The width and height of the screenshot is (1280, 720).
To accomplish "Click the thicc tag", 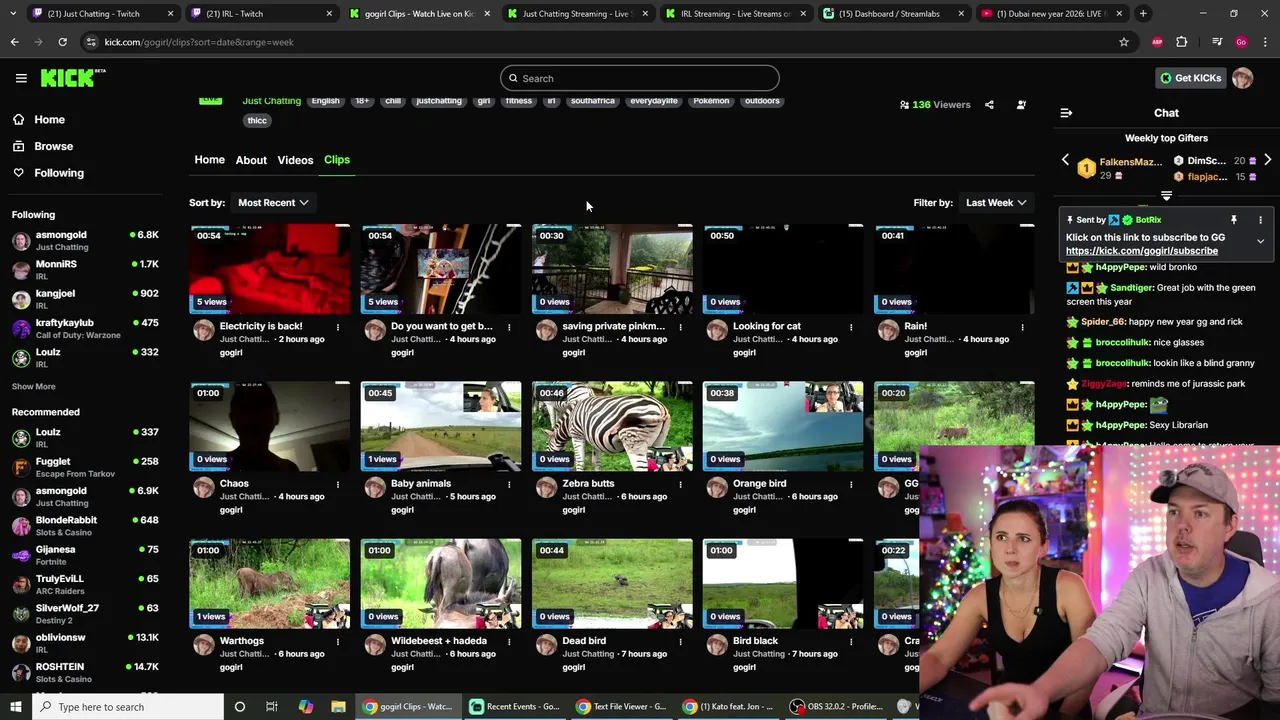I will (257, 121).
